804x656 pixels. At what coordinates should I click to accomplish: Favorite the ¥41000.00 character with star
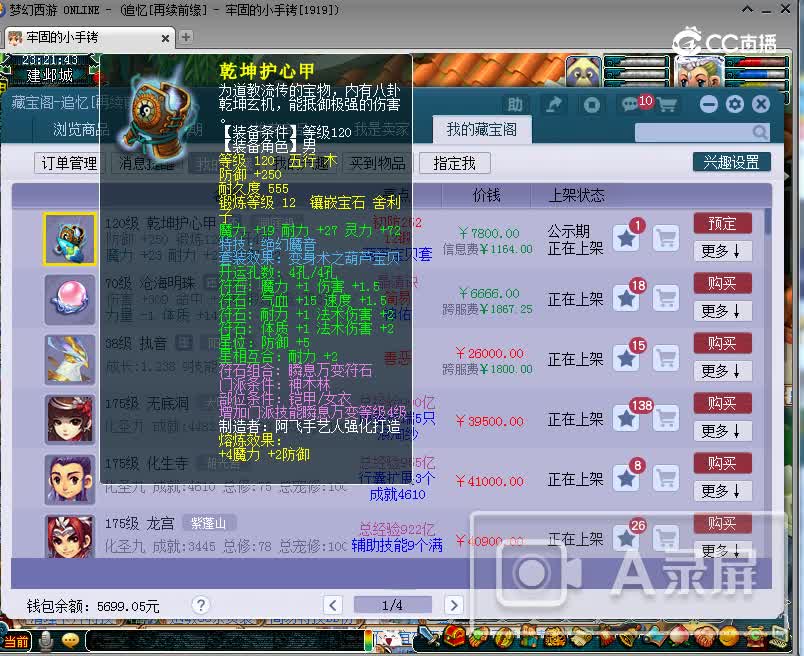click(626, 478)
